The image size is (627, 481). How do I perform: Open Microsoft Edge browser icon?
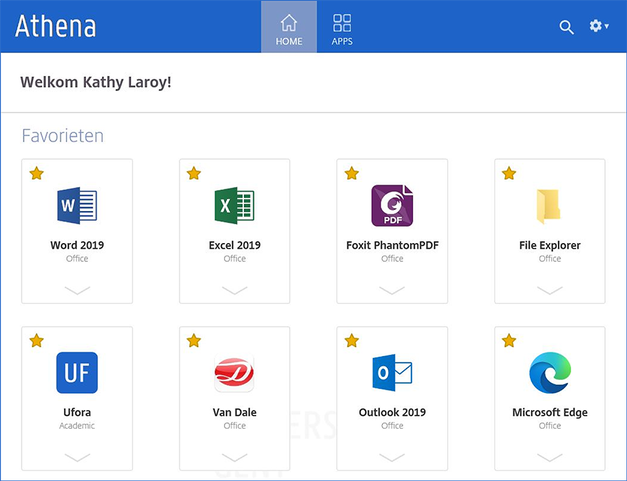coord(549,373)
